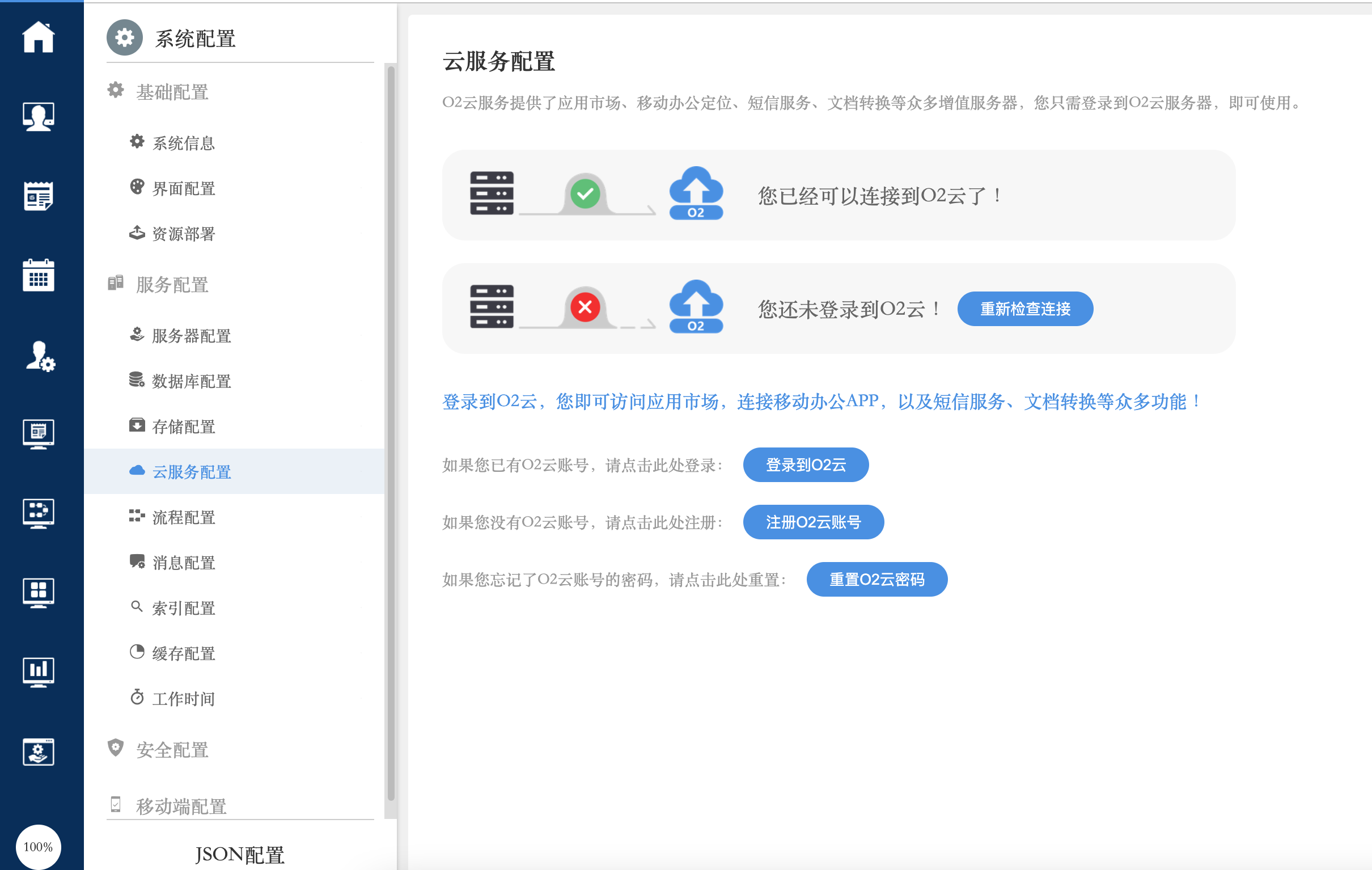
Task: Click the 注册O2云账号 button
Action: click(x=812, y=522)
